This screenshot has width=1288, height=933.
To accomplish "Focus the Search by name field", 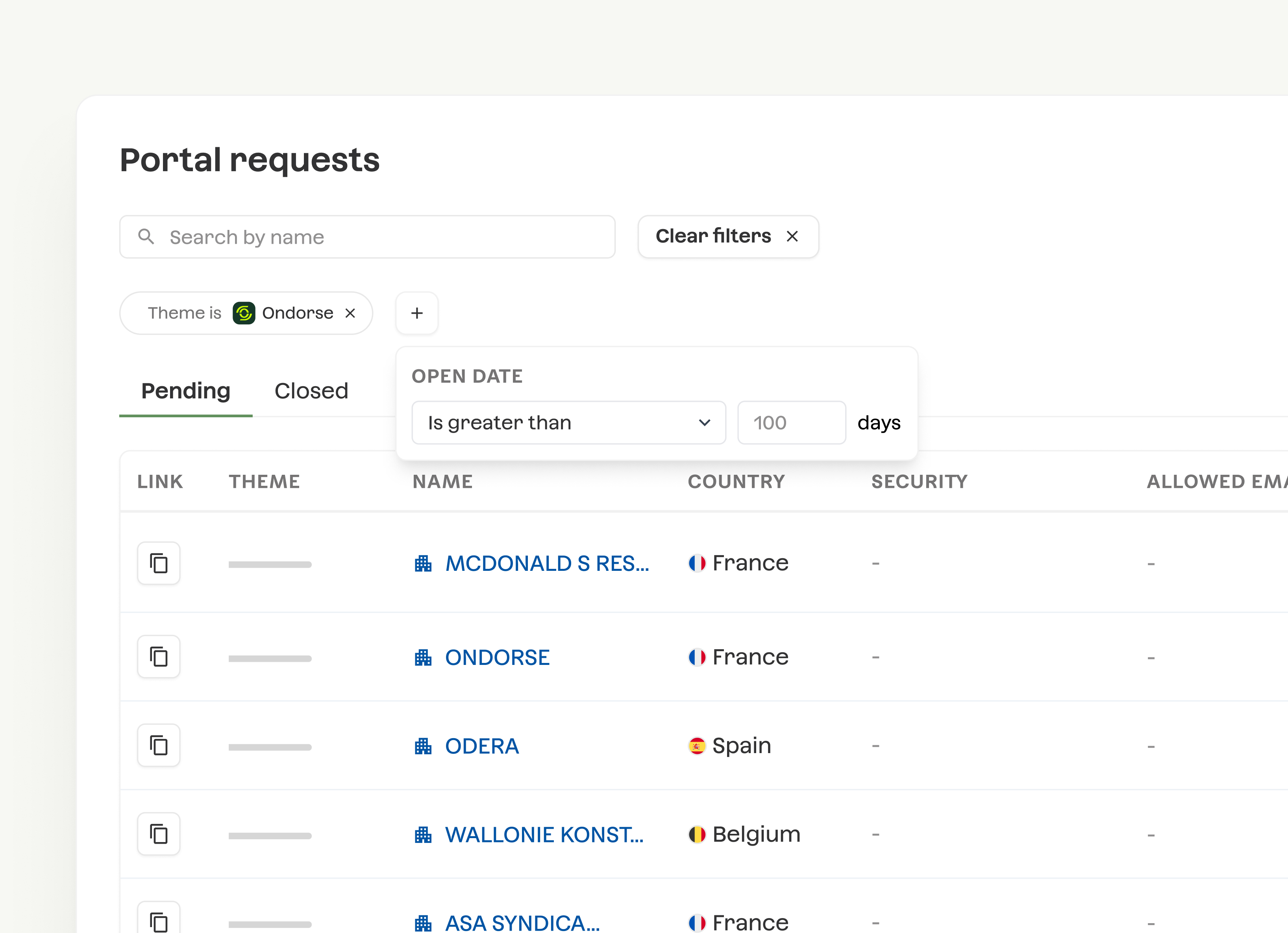I will click(x=367, y=237).
